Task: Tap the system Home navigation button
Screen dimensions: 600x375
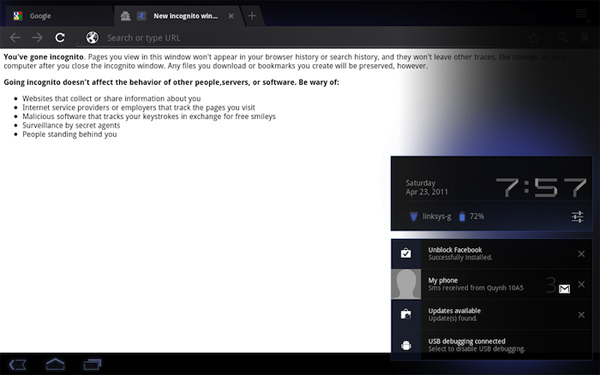Action: click(55, 364)
